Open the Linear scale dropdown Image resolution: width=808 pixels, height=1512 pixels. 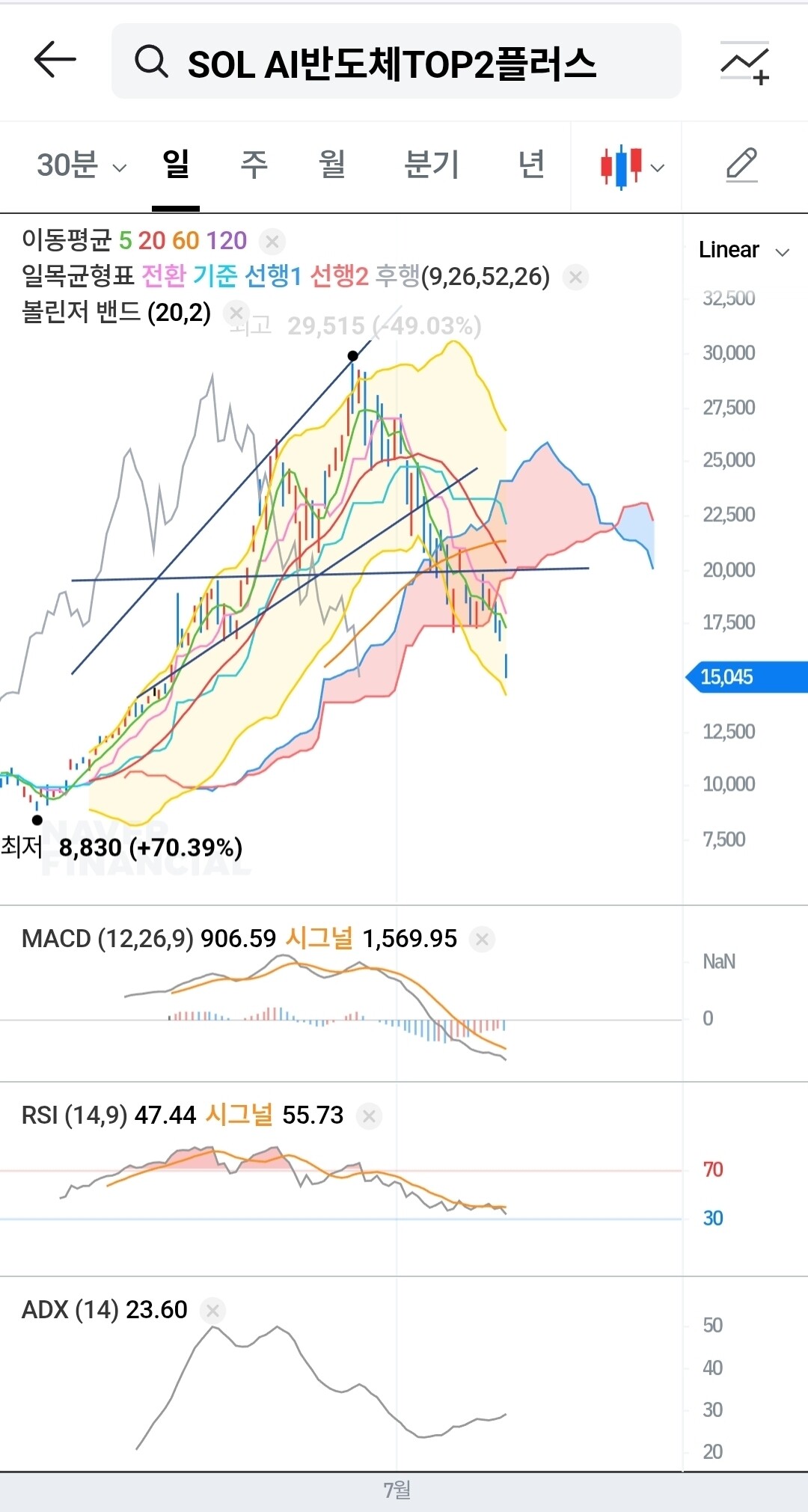point(744,250)
